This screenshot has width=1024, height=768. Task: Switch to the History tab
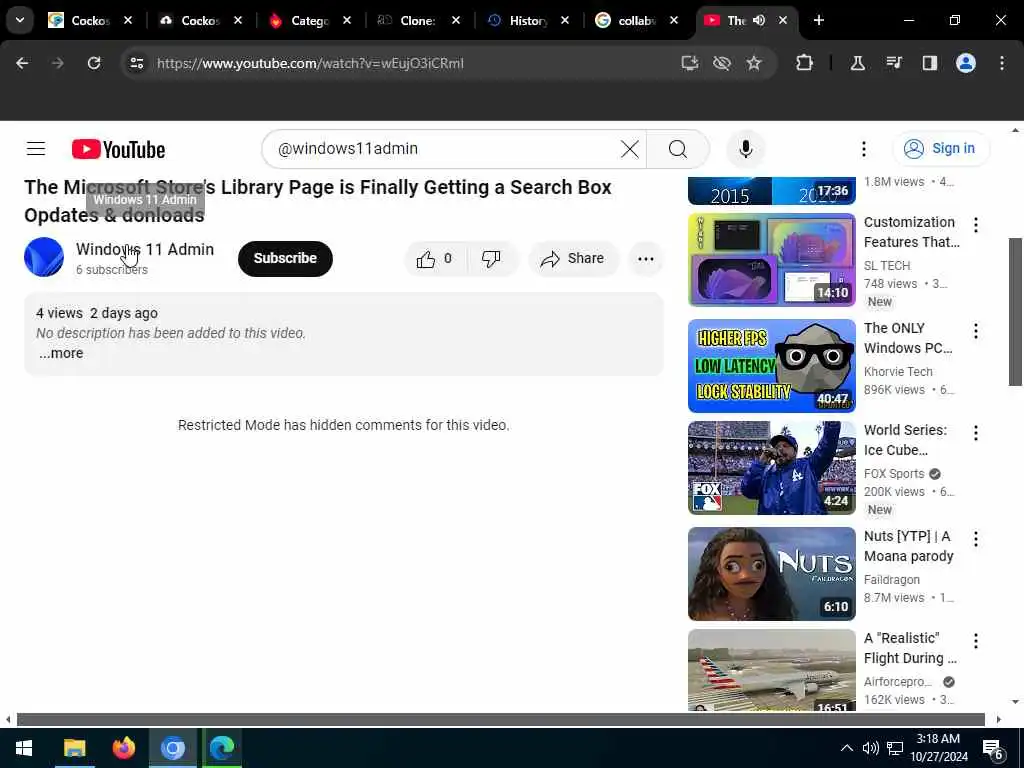click(527, 20)
